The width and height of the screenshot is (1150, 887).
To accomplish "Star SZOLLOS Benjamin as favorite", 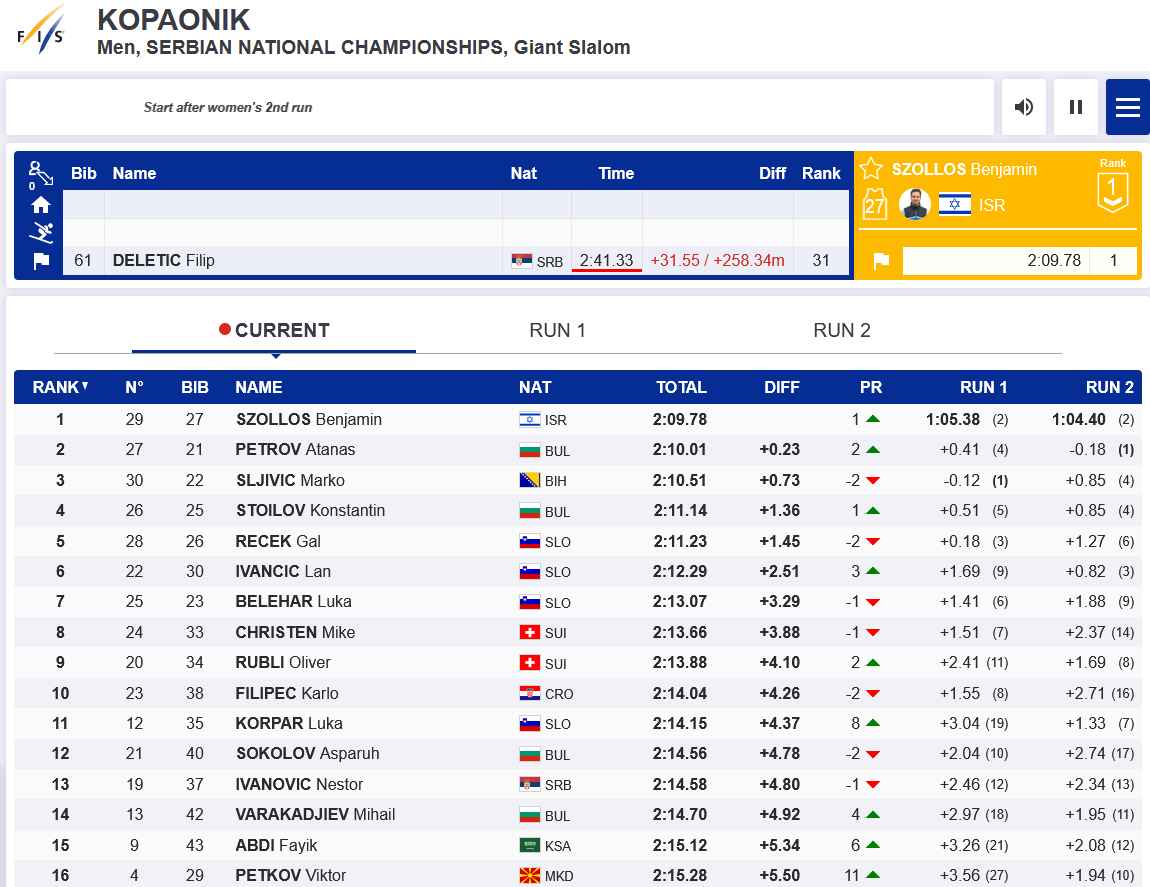I will point(871,169).
